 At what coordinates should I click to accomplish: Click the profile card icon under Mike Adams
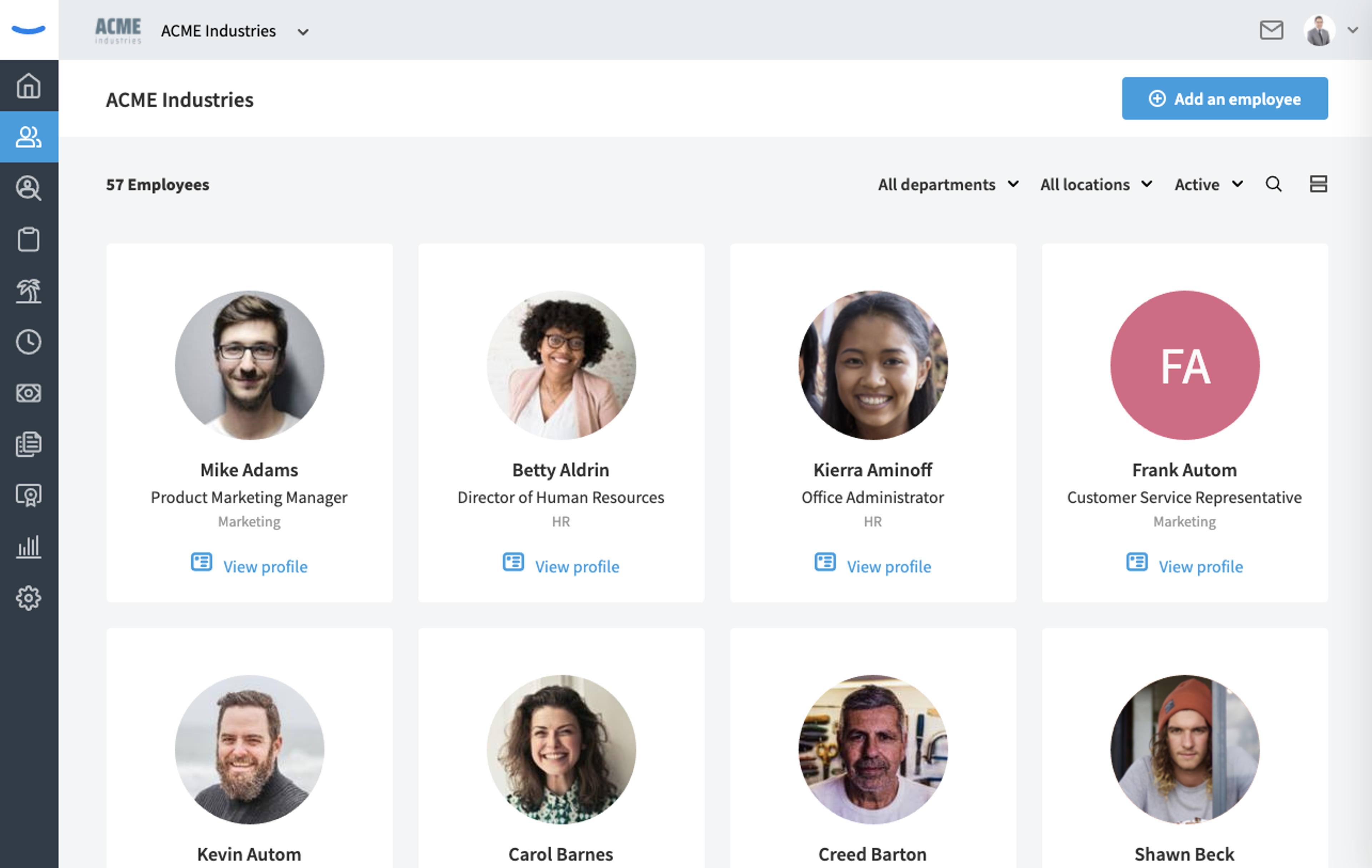tap(201, 562)
